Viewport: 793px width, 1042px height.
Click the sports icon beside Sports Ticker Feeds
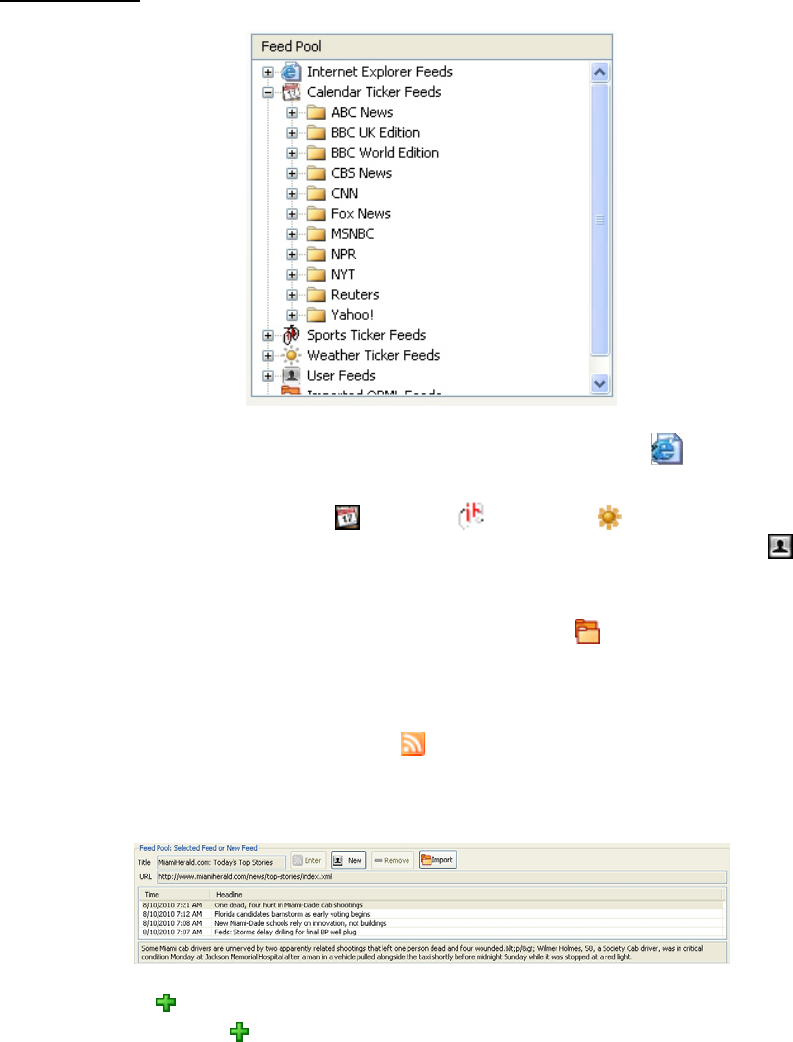point(290,334)
